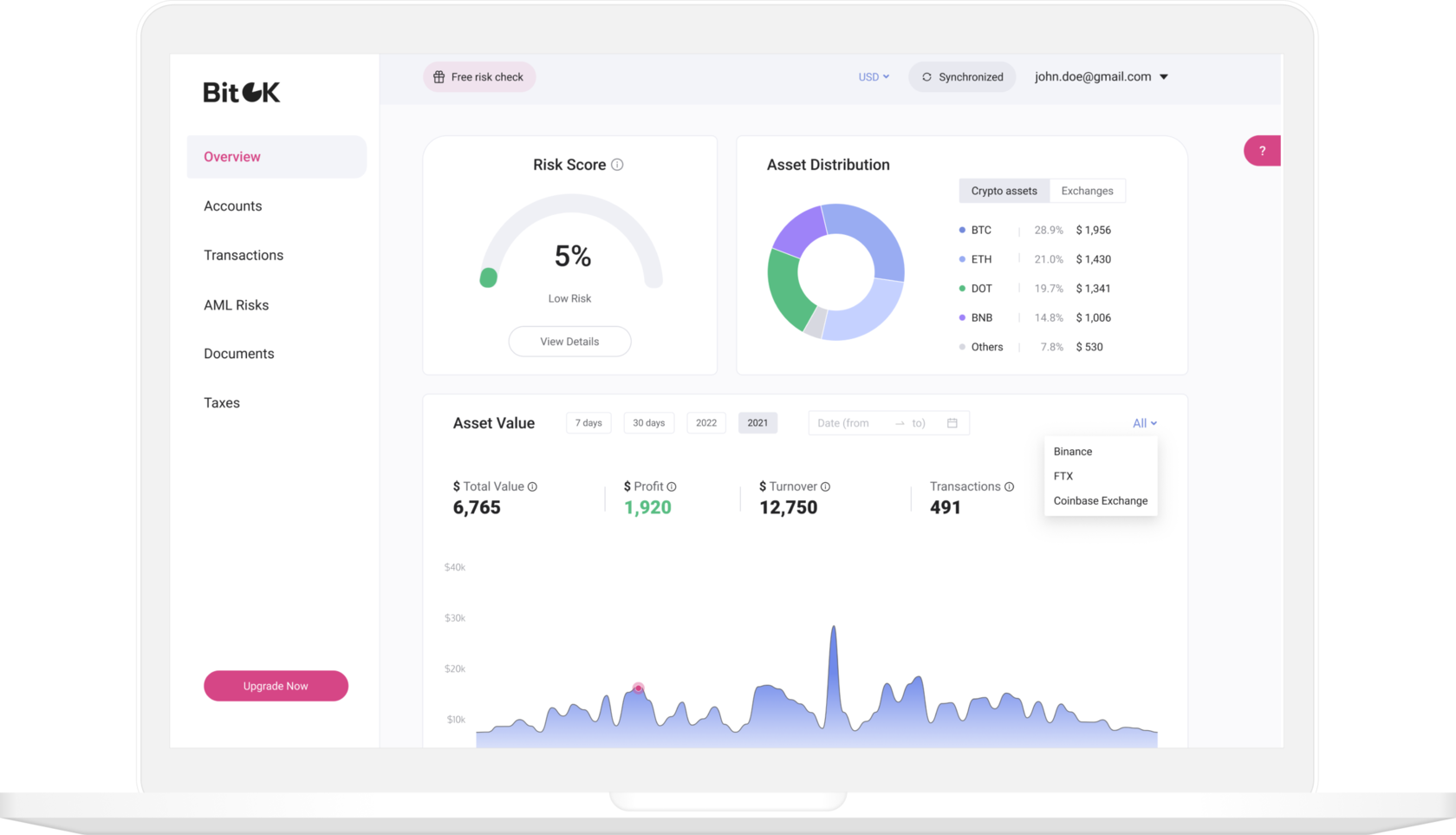Click the Total Value info icon
1456x835 pixels.
[532, 487]
